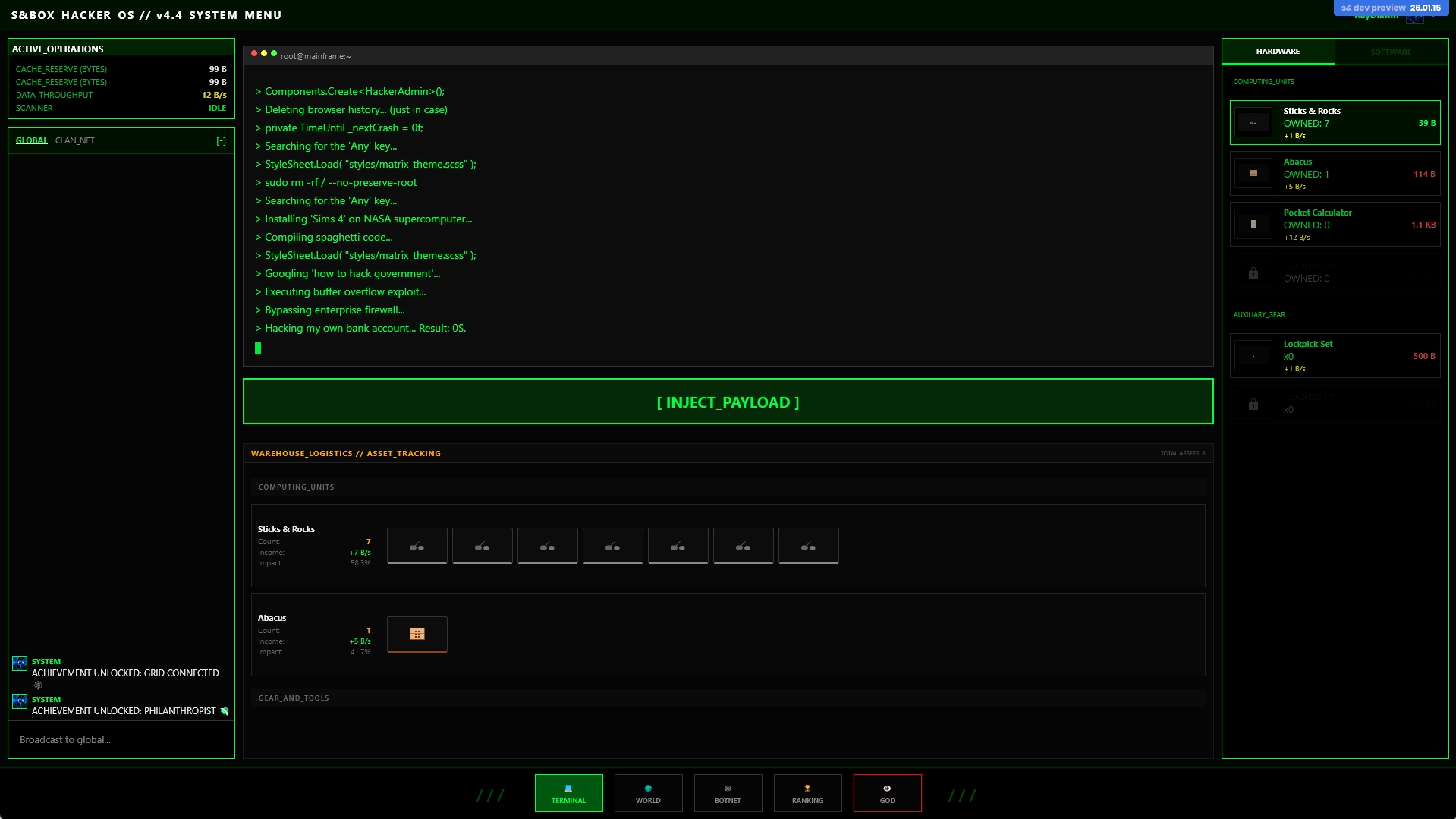The height and width of the screenshot is (819, 1456).
Task: Click the Abacus hardware shop icon
Action: [x=1253, y=174]
